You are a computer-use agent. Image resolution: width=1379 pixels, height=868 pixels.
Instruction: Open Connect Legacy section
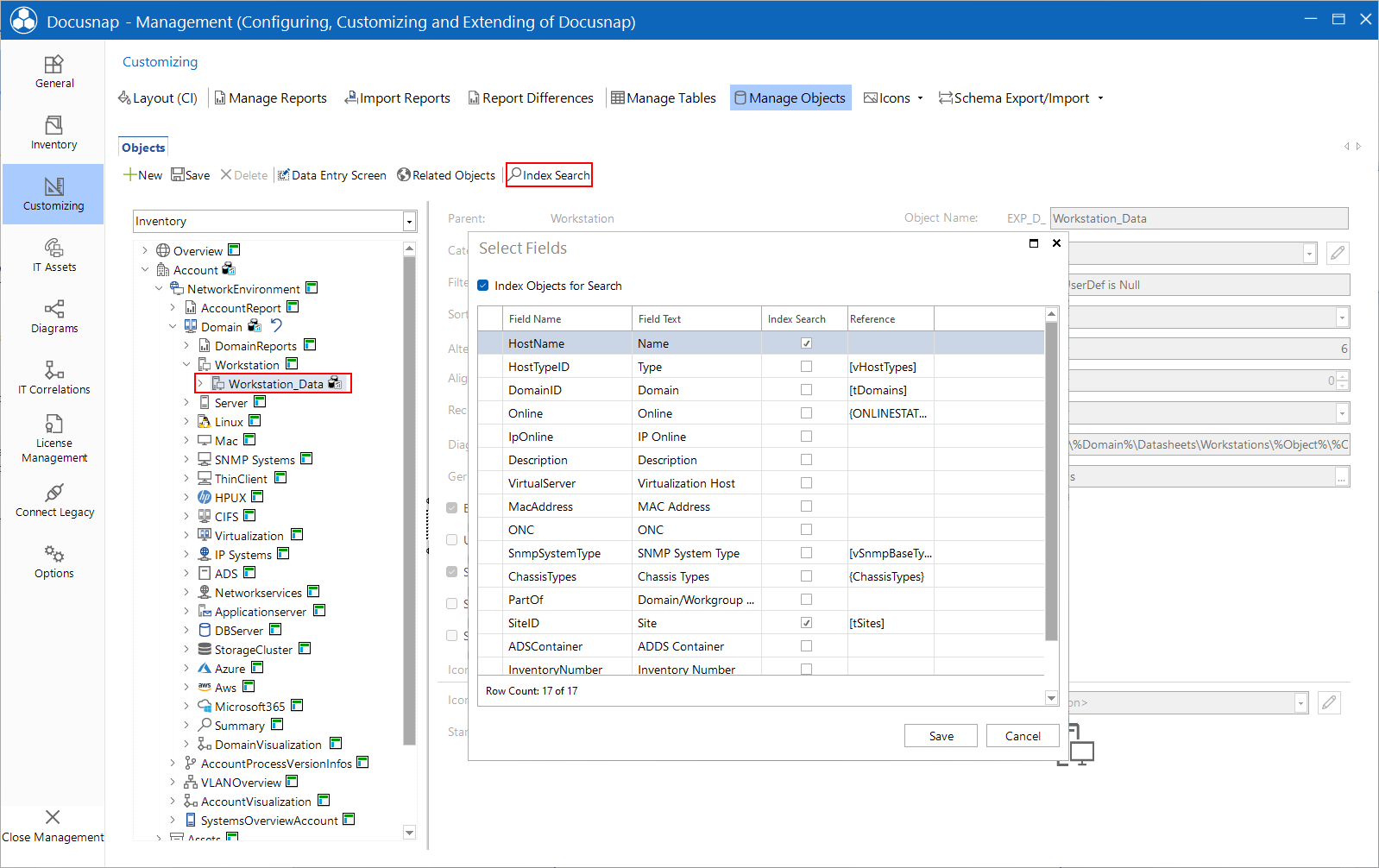coord(54,500)
